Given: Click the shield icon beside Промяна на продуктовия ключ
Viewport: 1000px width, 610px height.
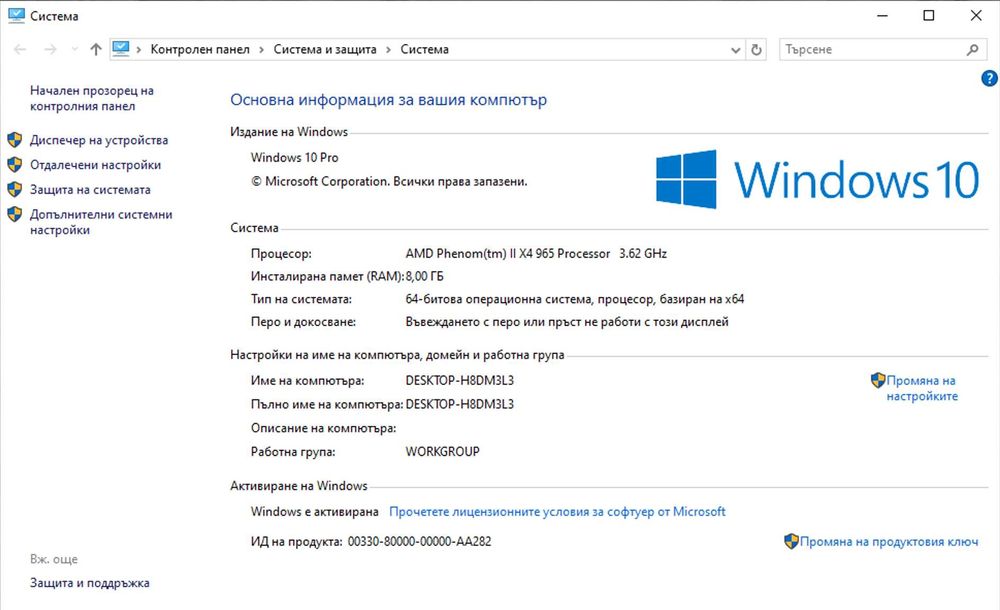Looking at the screenshot, I should (x=791, y=541).
